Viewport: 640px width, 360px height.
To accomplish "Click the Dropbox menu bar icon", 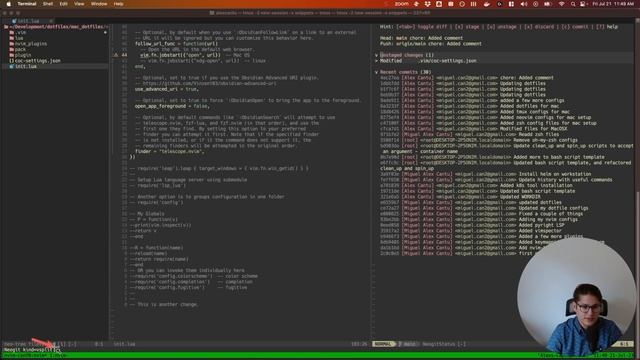I will click(427, 4).
